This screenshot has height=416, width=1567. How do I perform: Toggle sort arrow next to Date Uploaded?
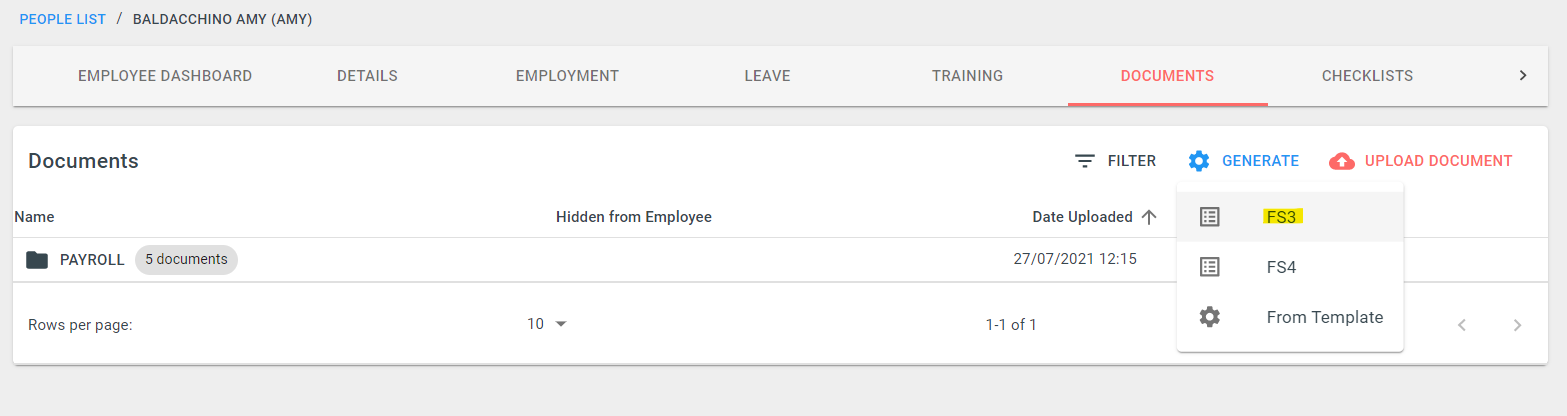[1149, 217]
